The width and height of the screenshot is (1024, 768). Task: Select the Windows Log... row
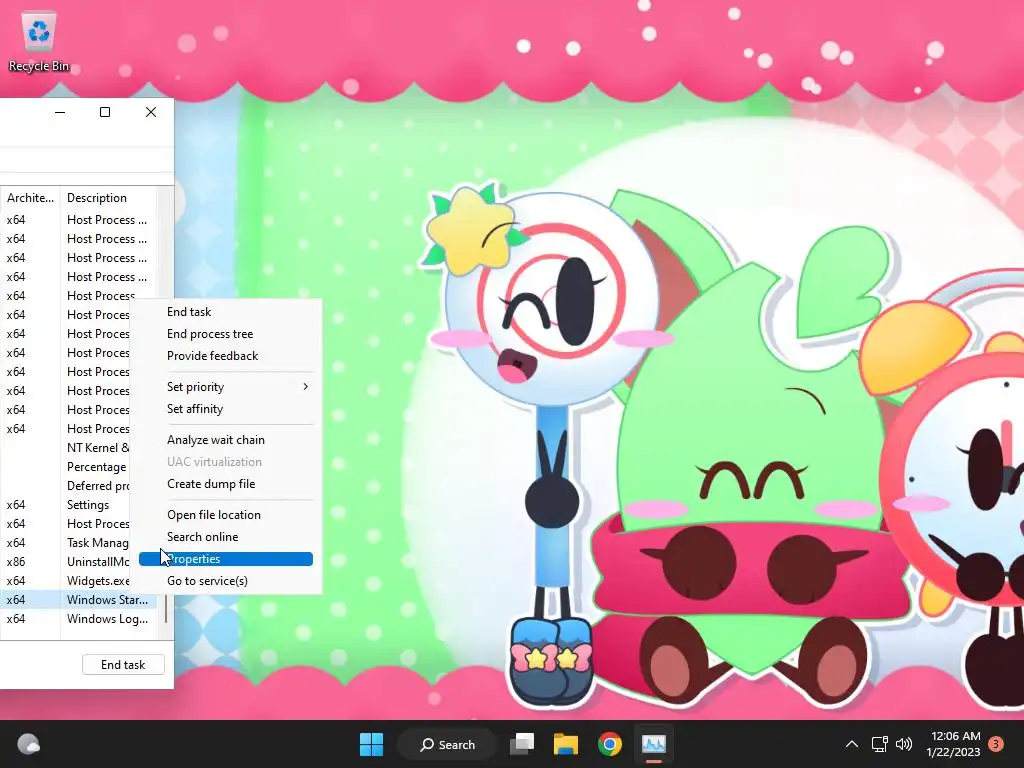[x=78, y=618]
